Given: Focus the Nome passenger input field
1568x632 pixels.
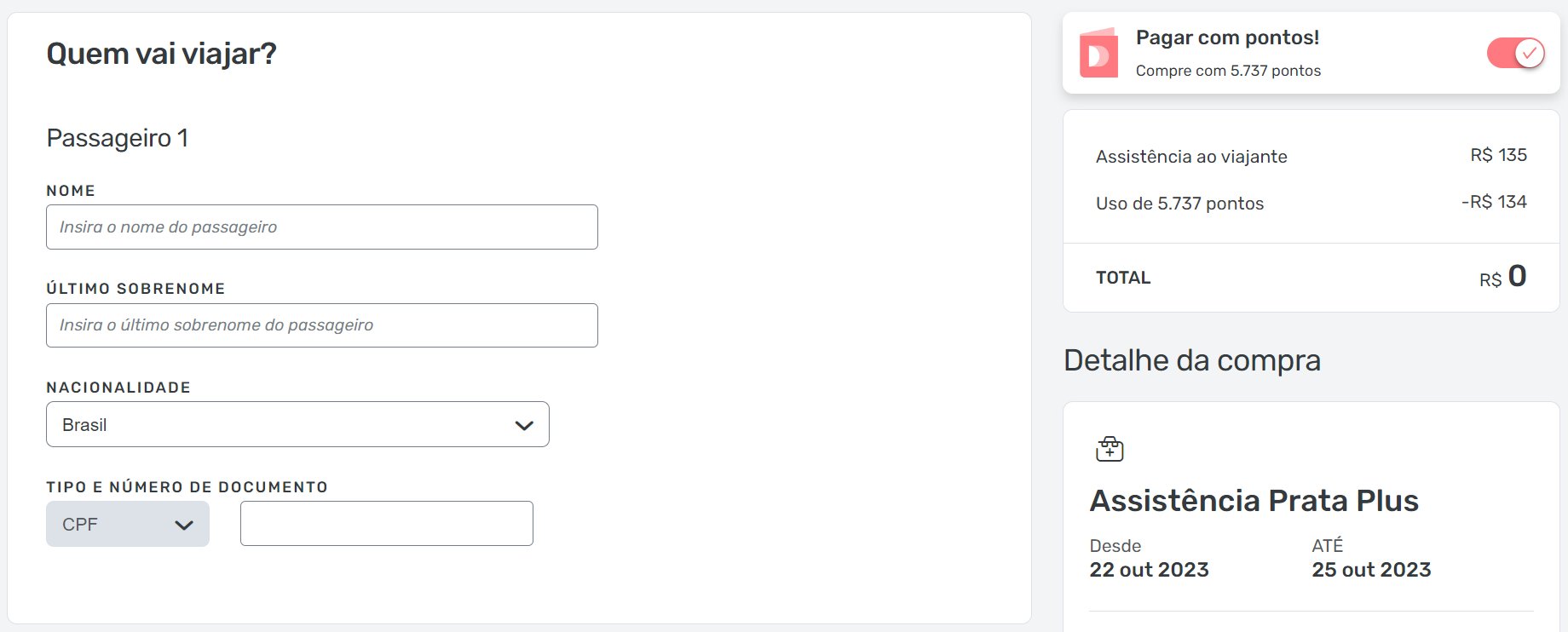Looking at the screenshot, I should (x=322, y=227).
